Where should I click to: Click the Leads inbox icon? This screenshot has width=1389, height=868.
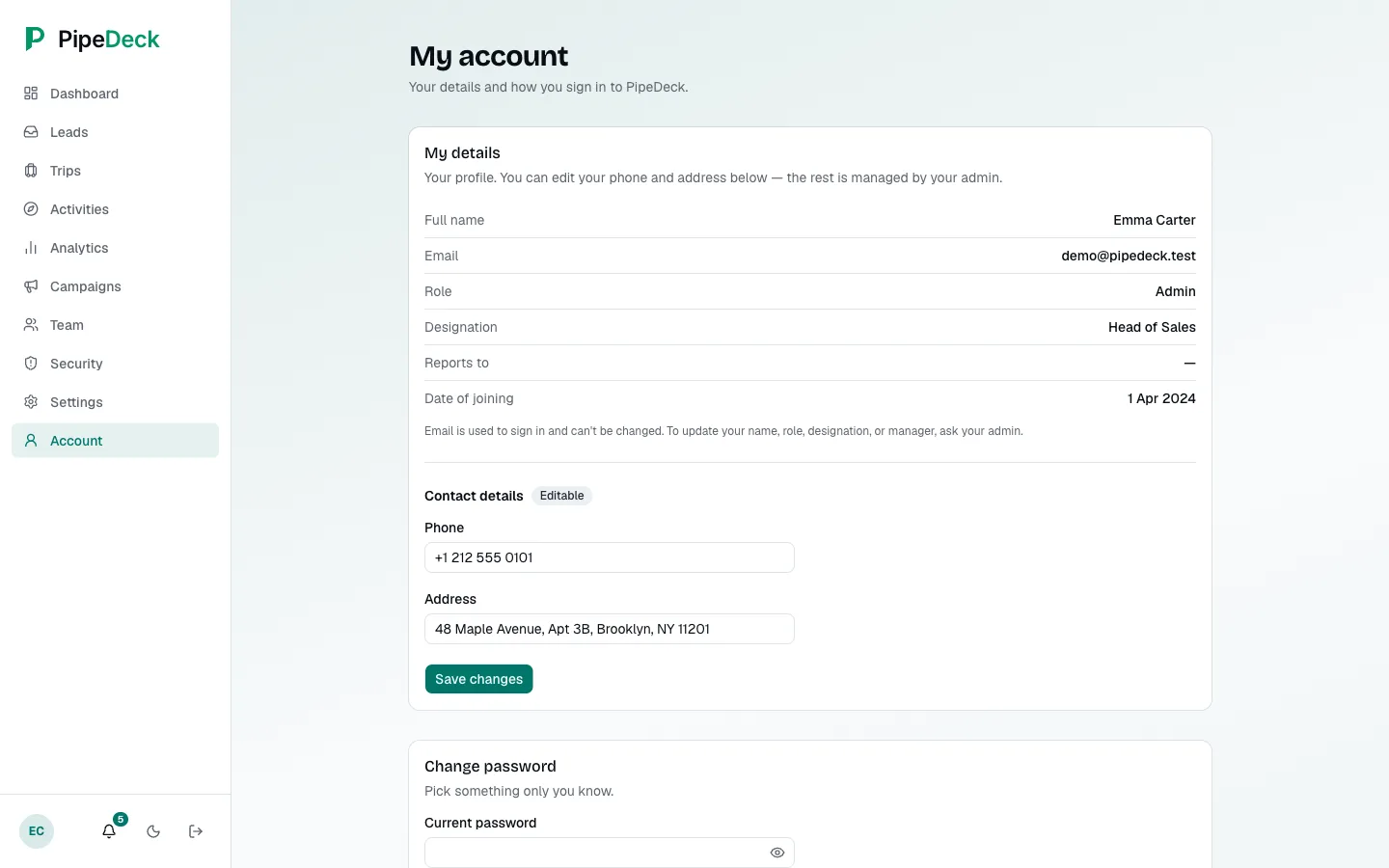pyautogui.click(x=31, y=132)
